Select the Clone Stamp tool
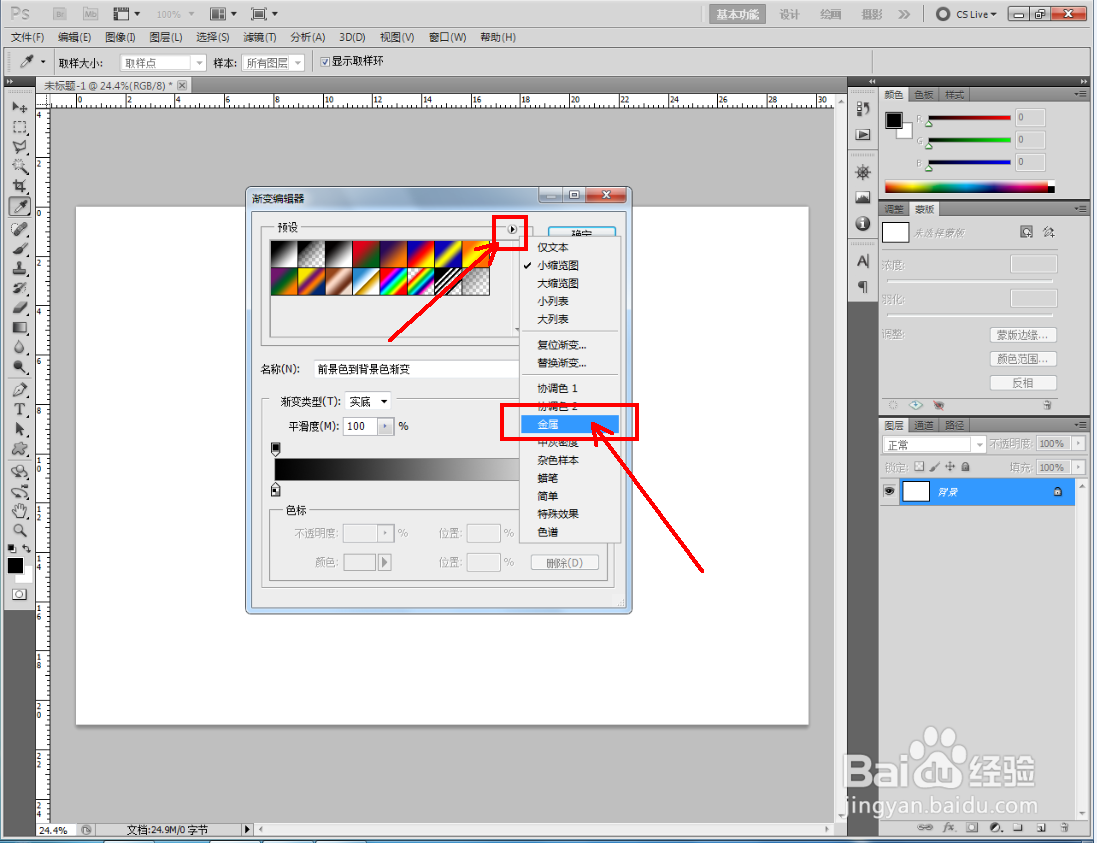Image resolution: width=1097 pixels, height=843 pixels. 20,268
